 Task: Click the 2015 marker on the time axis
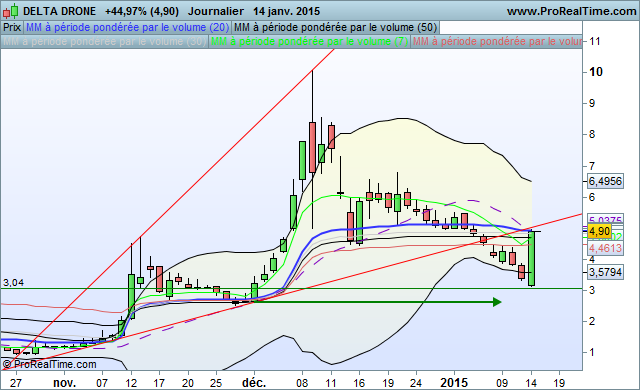coord(454,383)
